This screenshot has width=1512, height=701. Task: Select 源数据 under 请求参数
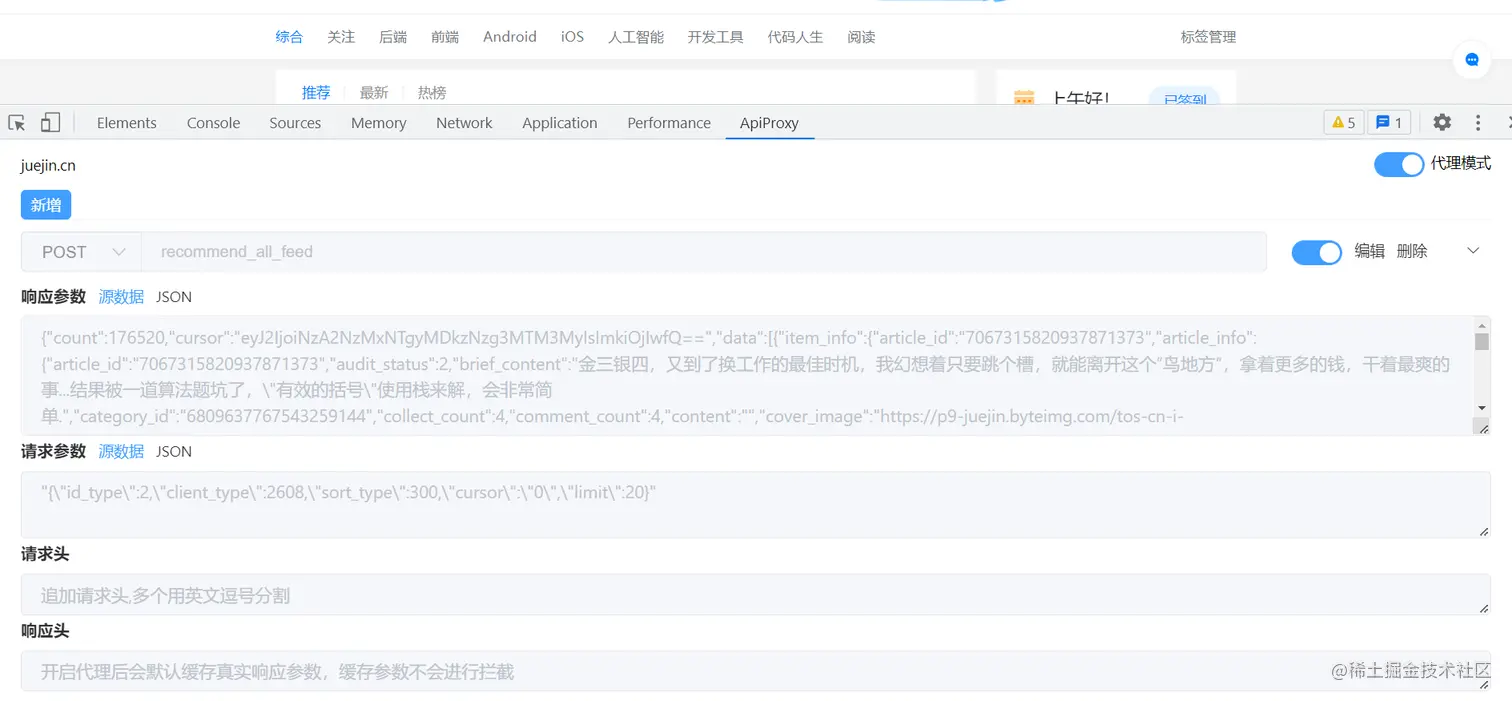[x=121, y=451]
